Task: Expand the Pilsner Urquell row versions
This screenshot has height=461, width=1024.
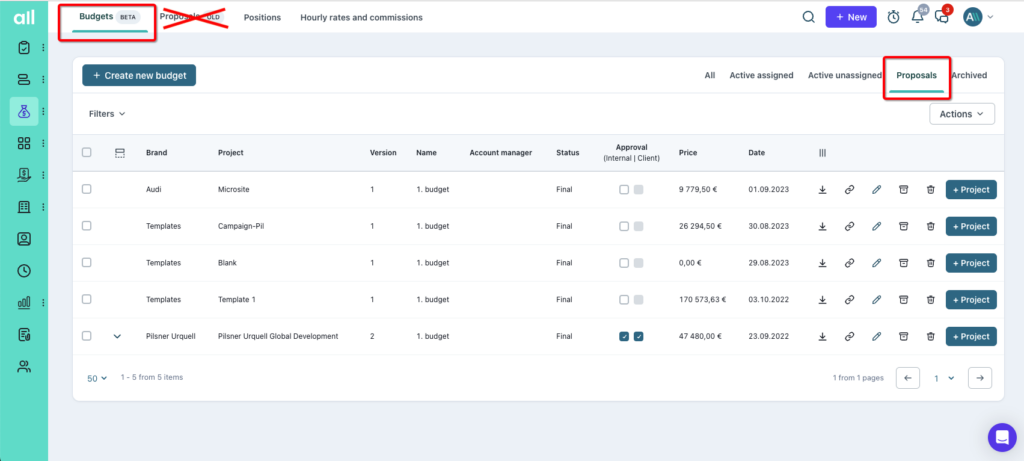Action: 118,336
